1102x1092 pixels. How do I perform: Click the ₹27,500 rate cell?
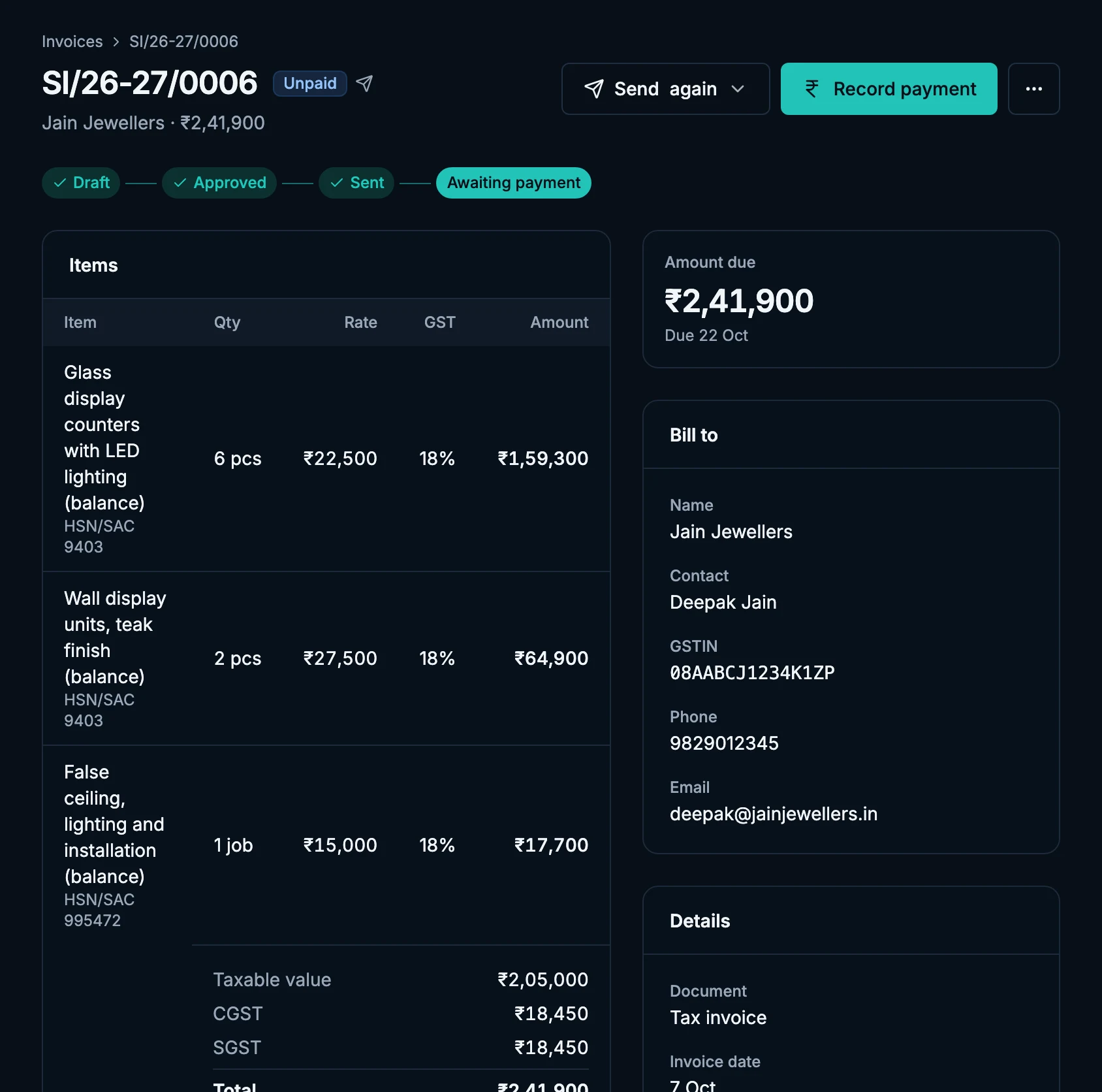tap(339, 658)
